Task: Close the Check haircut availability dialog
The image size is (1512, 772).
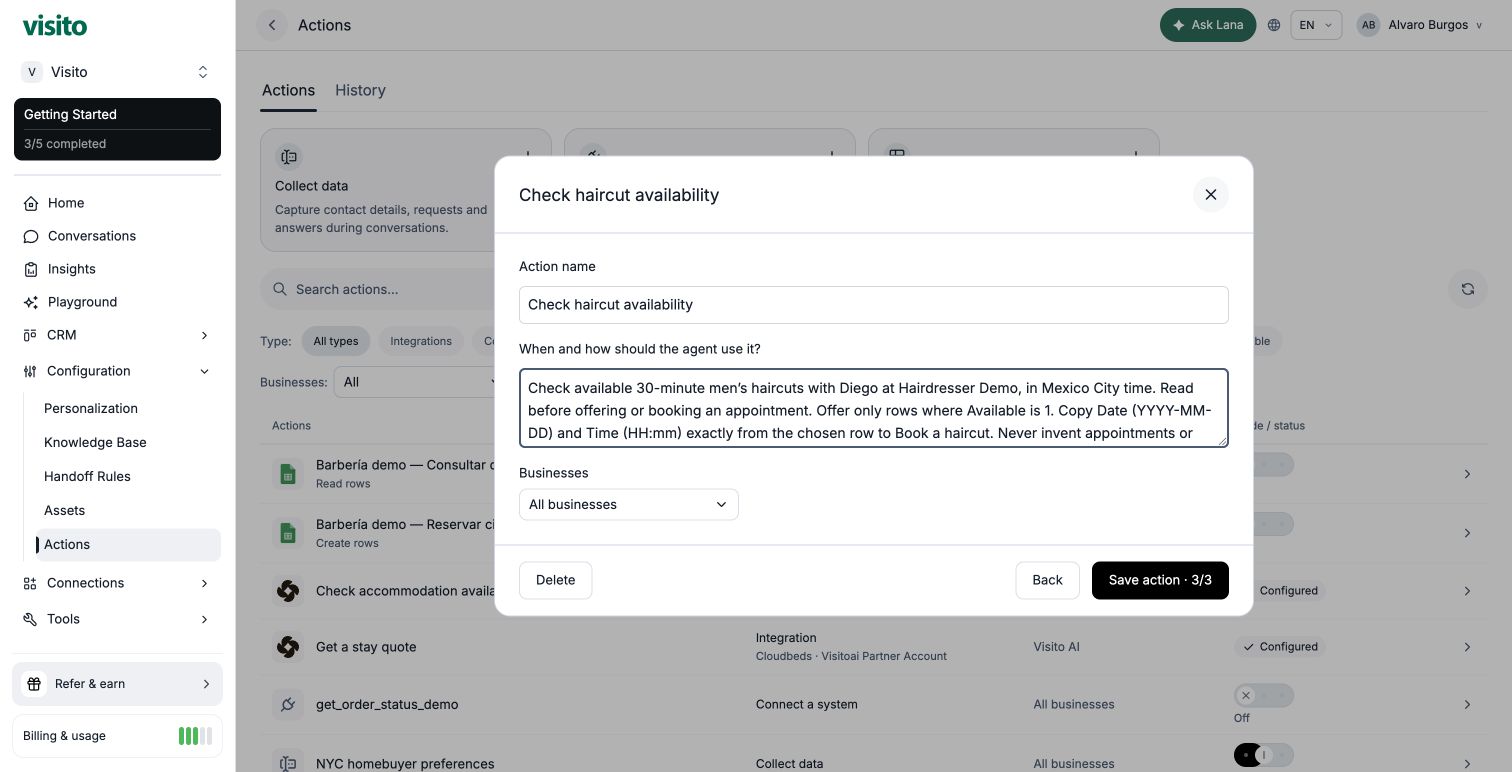Action: click(x=1210, y=195)
